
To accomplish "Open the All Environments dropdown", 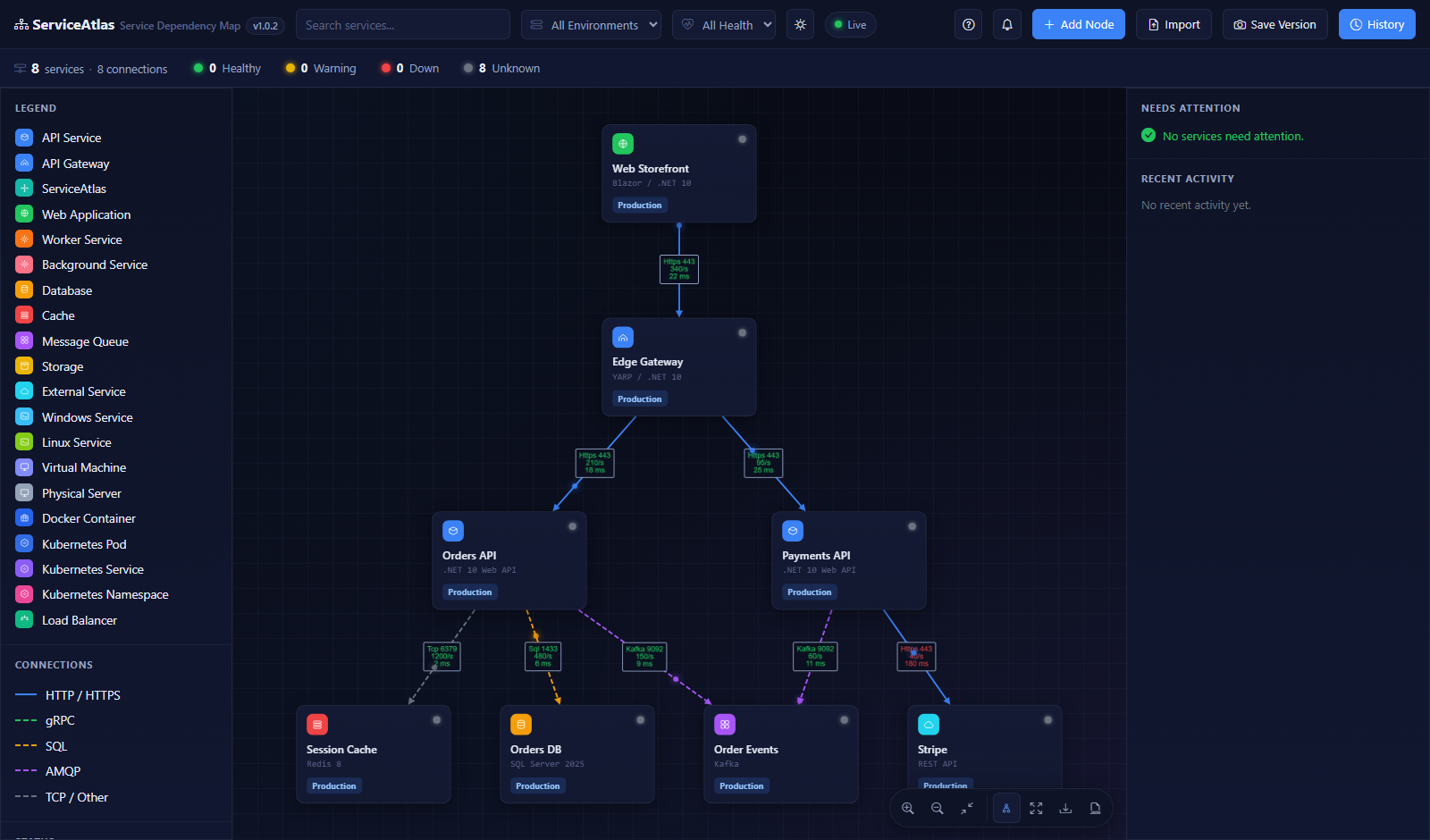I will tap(591, 25).
